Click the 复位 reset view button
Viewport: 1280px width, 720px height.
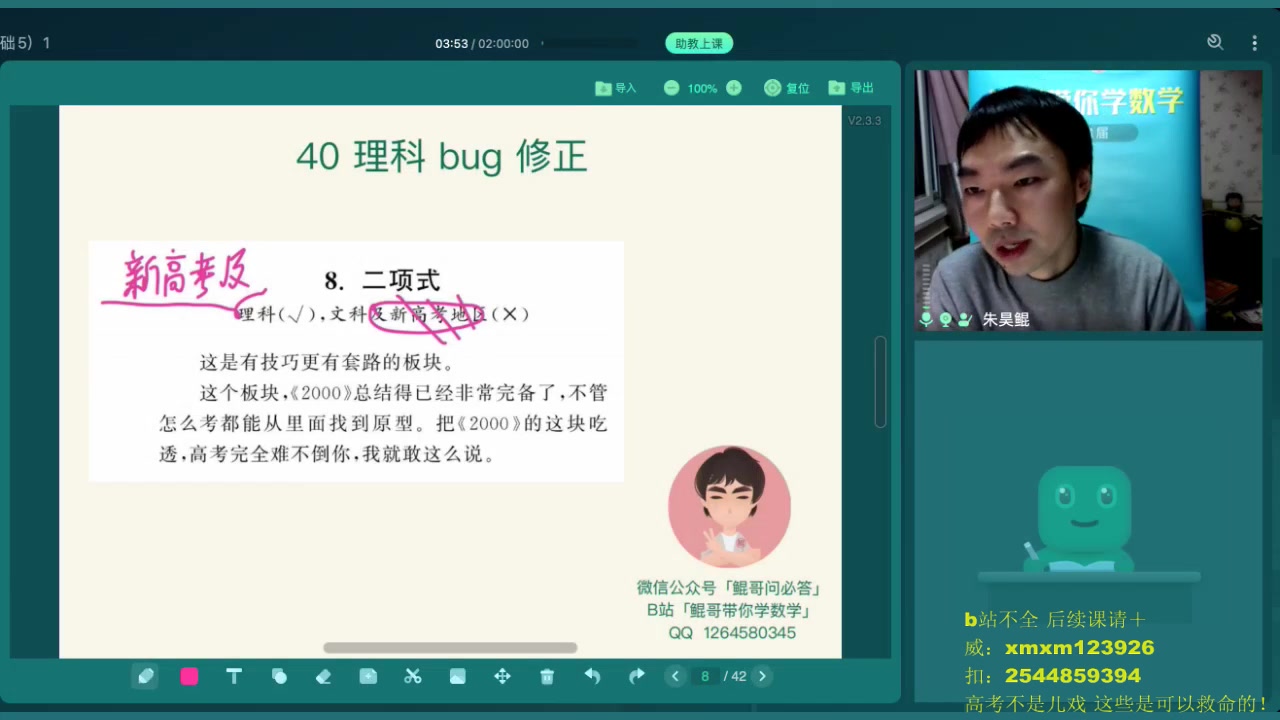(787, 88)
